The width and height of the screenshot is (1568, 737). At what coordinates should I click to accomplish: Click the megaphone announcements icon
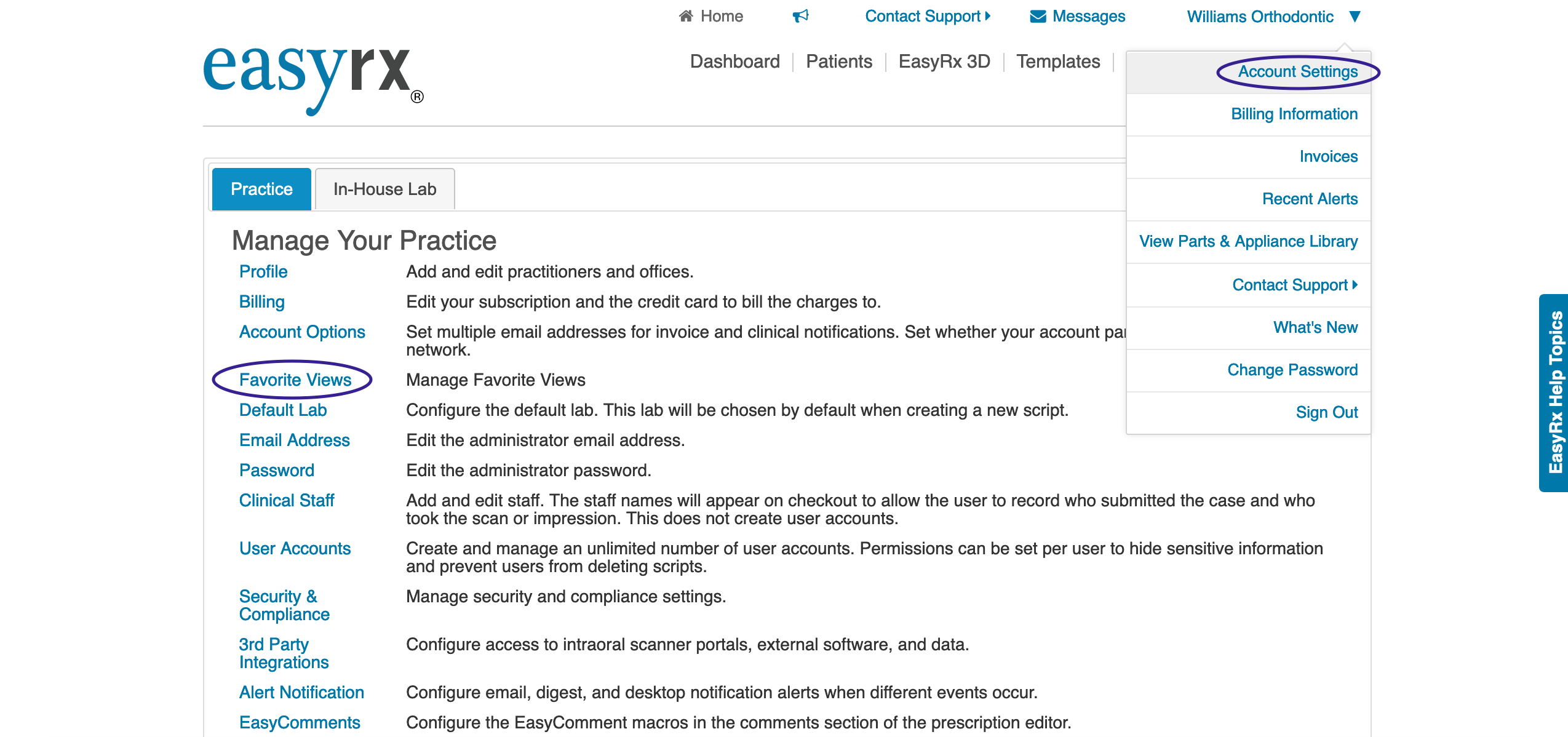tap(800, 16)
